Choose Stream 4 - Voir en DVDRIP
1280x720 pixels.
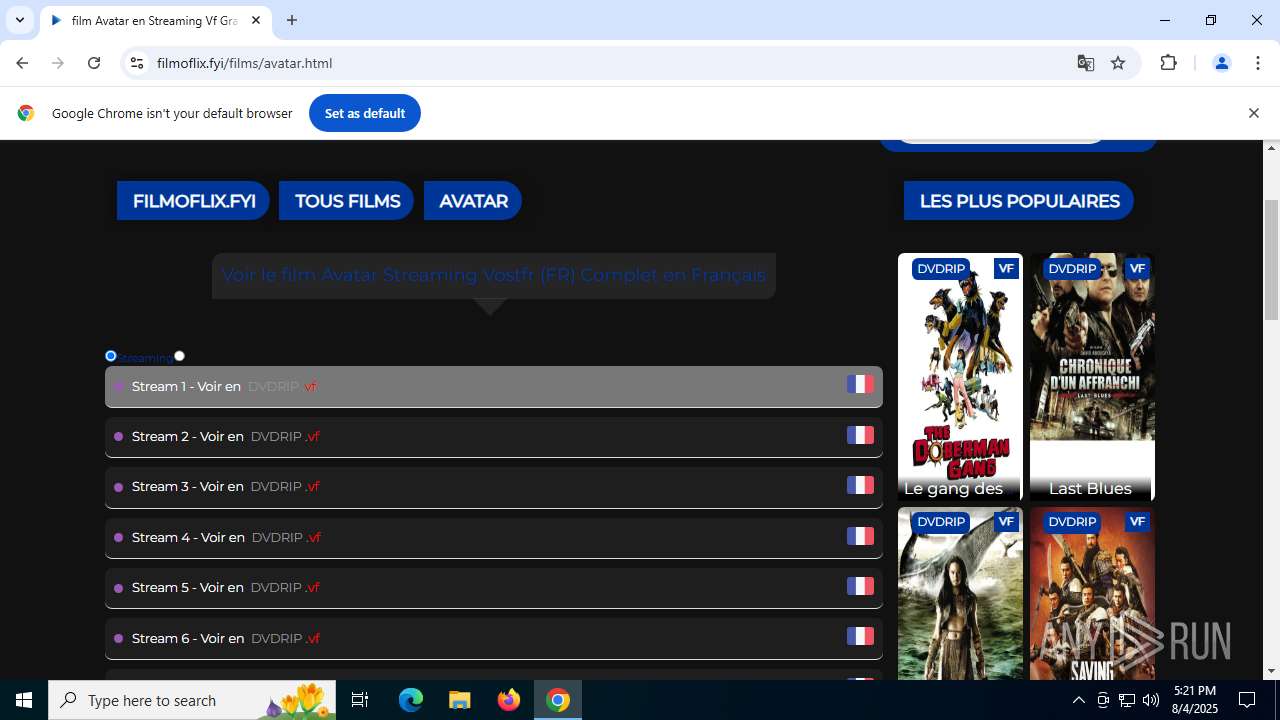(494, 537)
